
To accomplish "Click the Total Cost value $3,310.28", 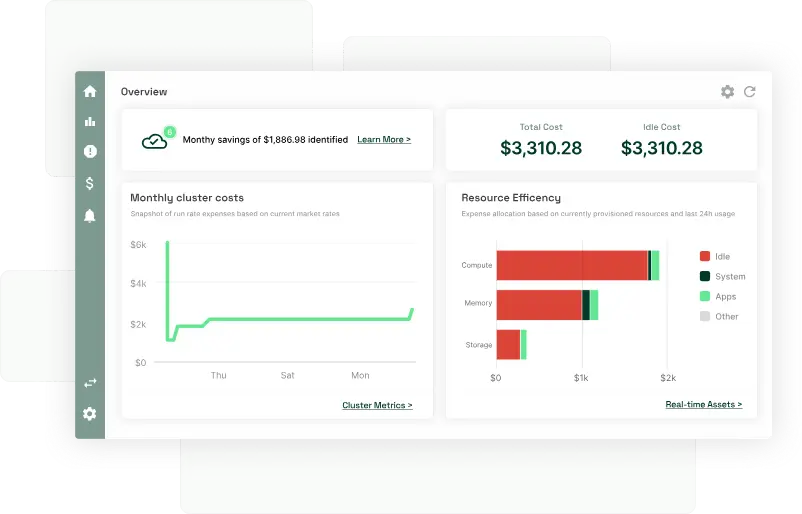I will click(541, 148).
